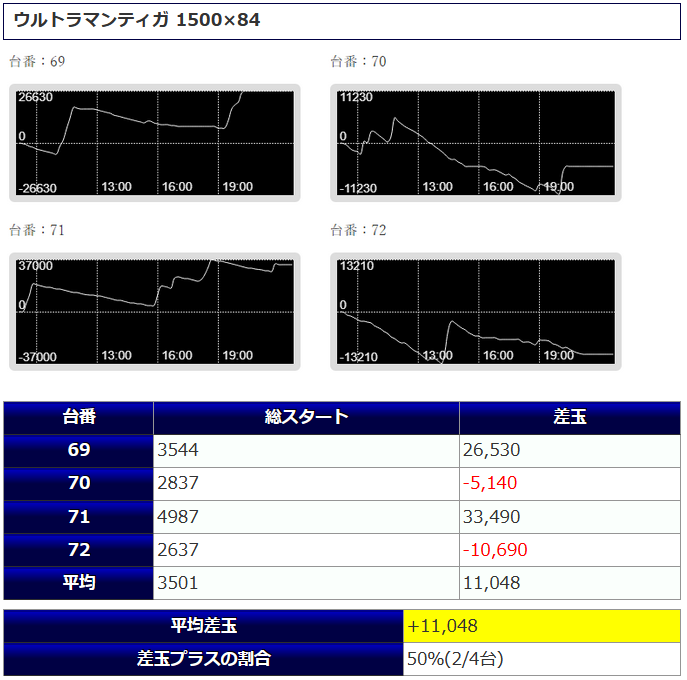This screenshot has height=680, width=687.
Task: Click the 台番：71 label above graph
Action: (37, 230)
